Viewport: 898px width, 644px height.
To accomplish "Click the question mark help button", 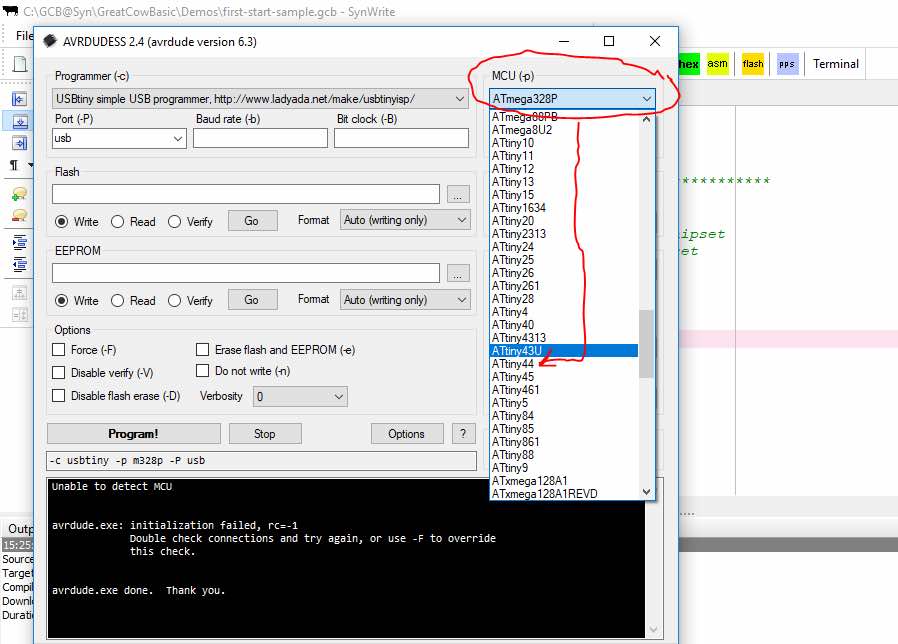I will tap(463, 434).
